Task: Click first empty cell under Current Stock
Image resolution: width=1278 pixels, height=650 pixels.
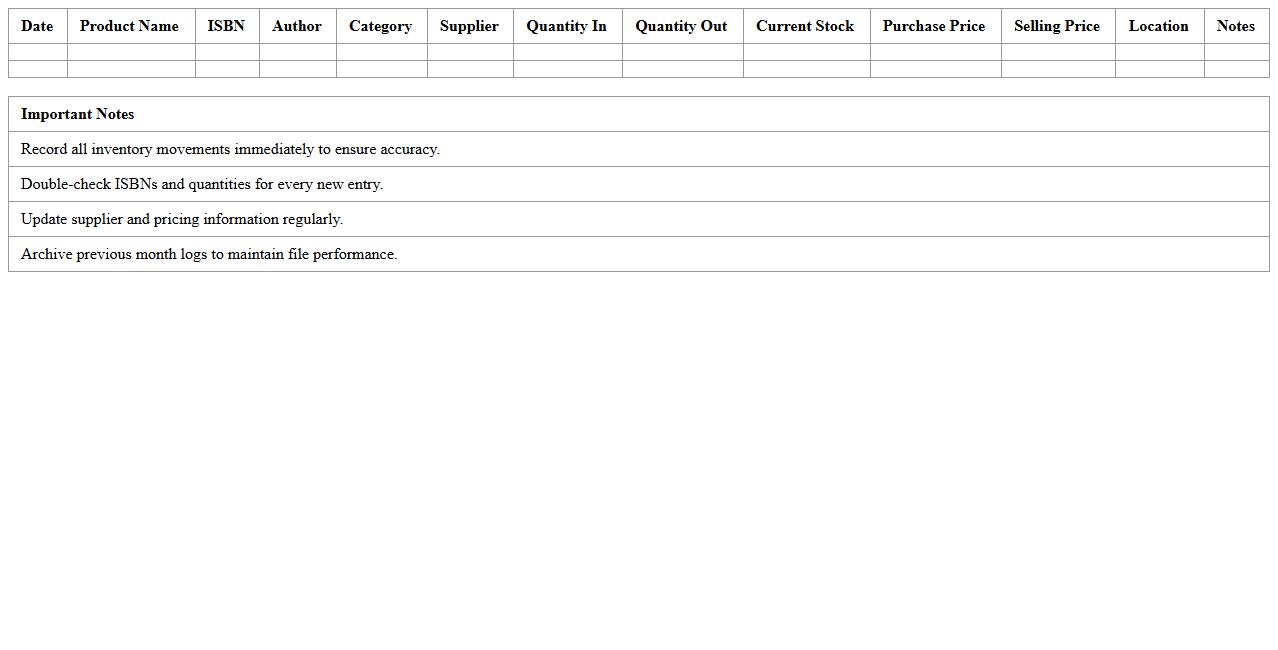Action: coord(806,52)
